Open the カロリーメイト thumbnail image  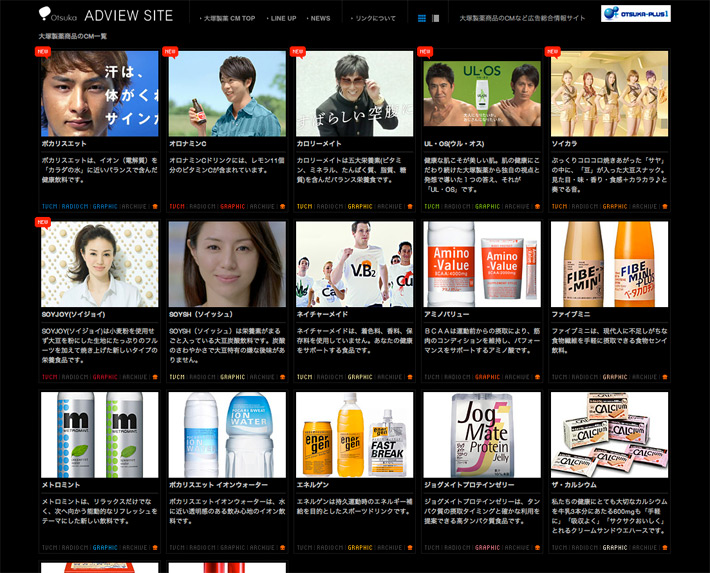[x=355, y=93]
